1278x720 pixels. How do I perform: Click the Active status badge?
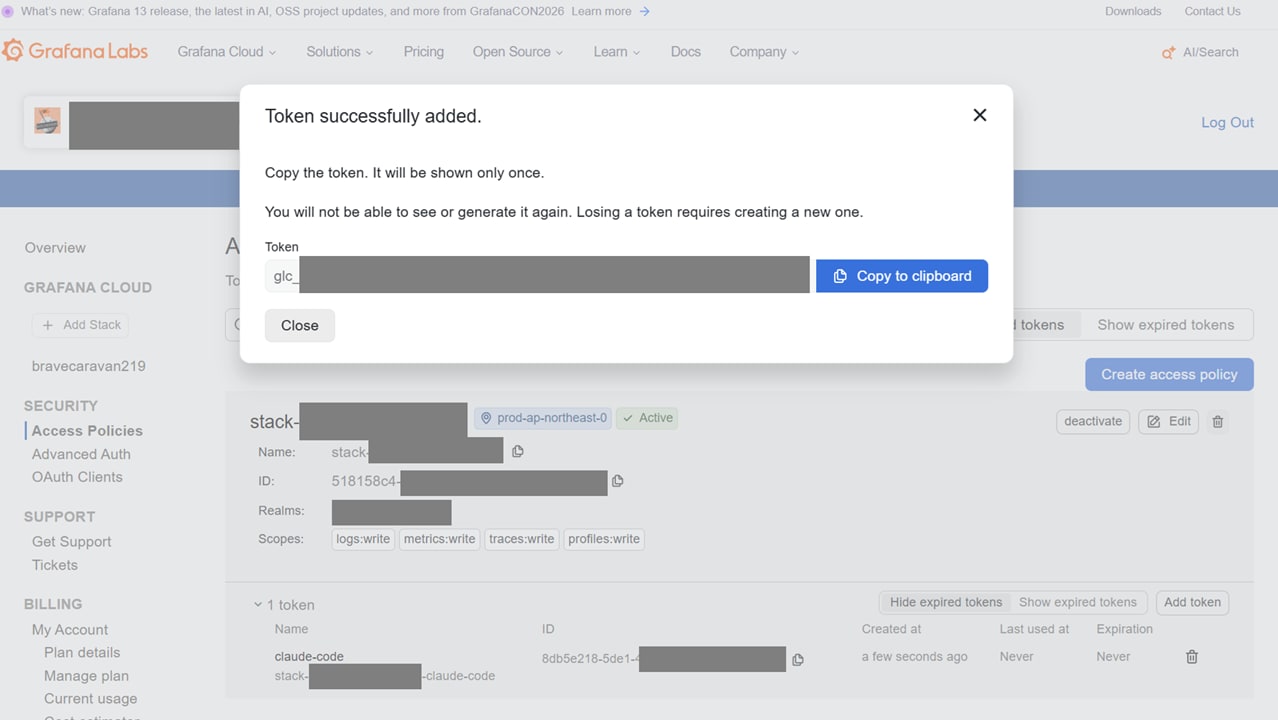point(647,418)
